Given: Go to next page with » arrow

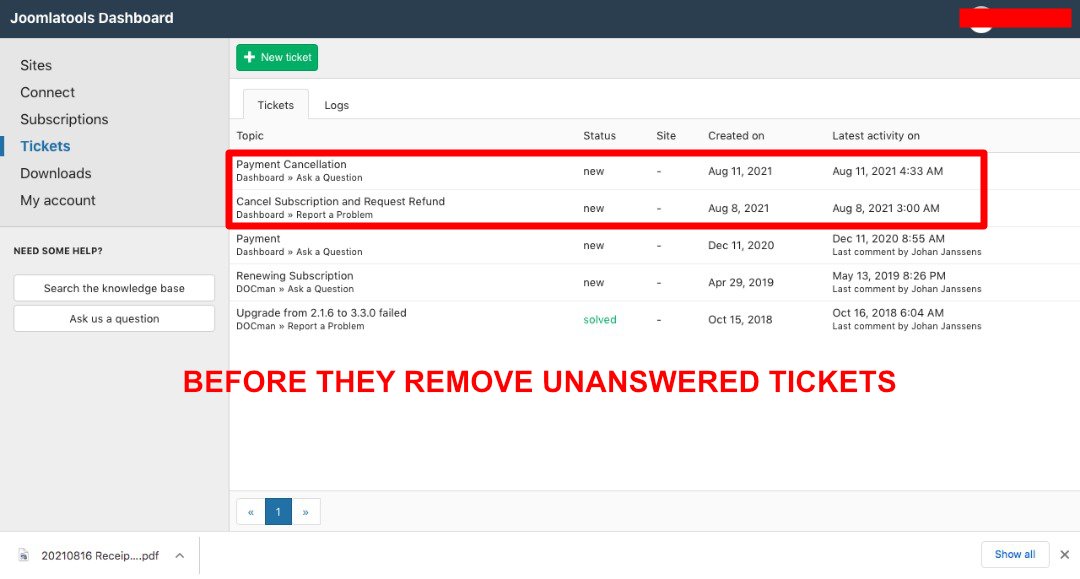Looking at the screenshot, I should (306, 512).
